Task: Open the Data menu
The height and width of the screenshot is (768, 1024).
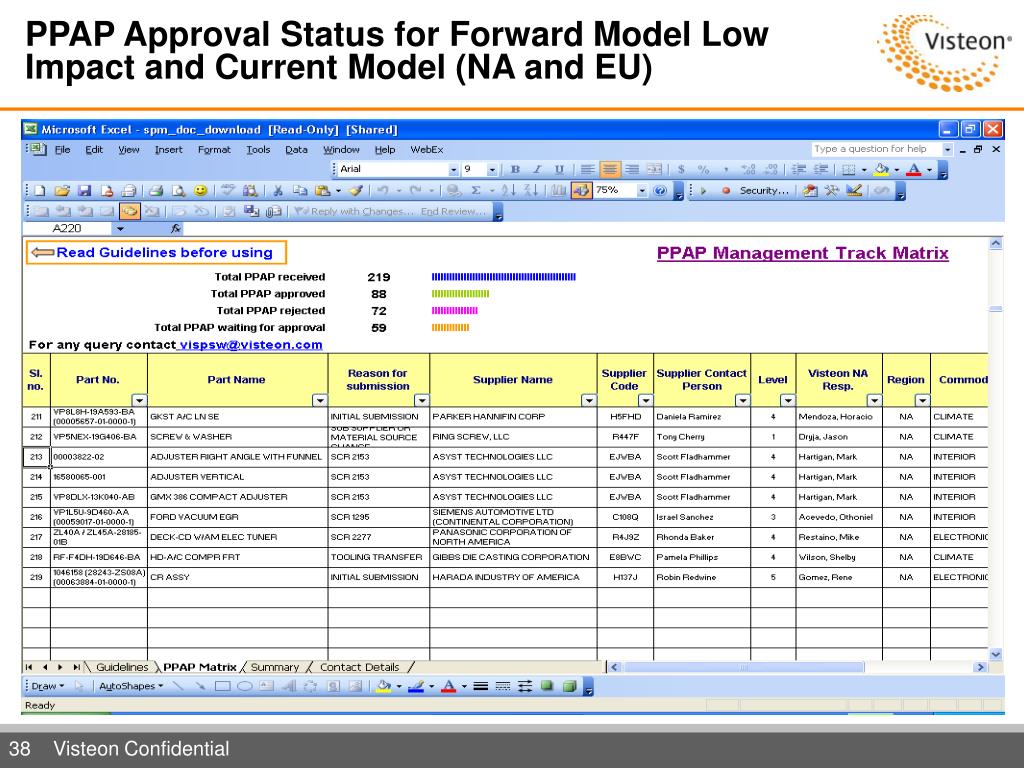Action: point(296,150)
